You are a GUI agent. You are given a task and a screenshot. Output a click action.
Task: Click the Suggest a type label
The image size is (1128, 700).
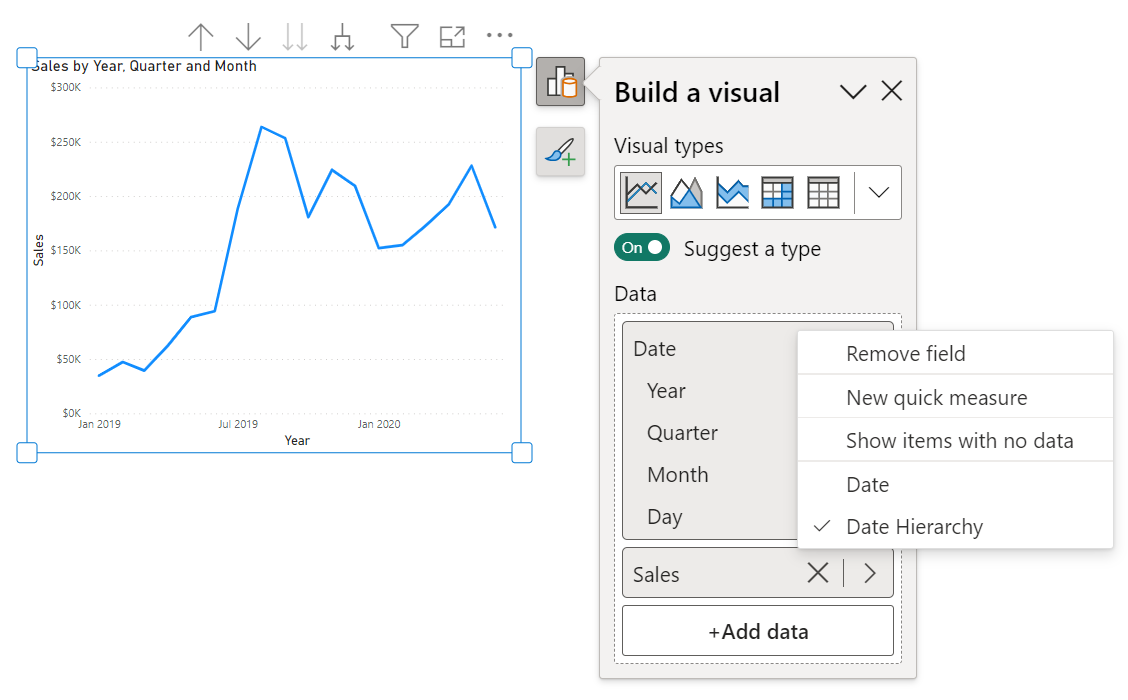(752, 249)
